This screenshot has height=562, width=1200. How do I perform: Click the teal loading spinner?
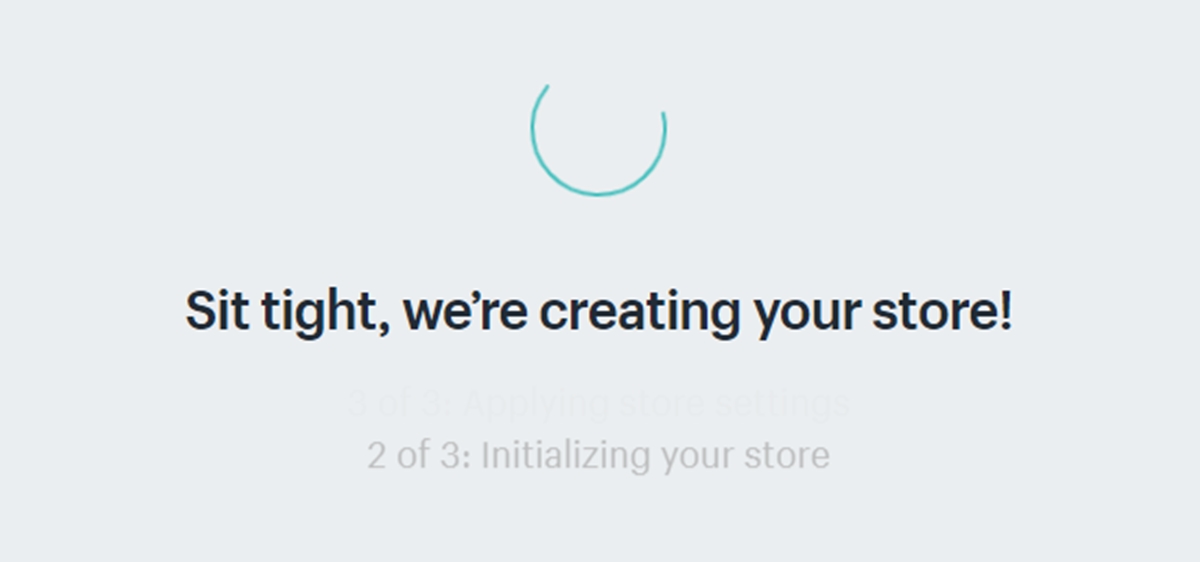(x=598, y=128)
